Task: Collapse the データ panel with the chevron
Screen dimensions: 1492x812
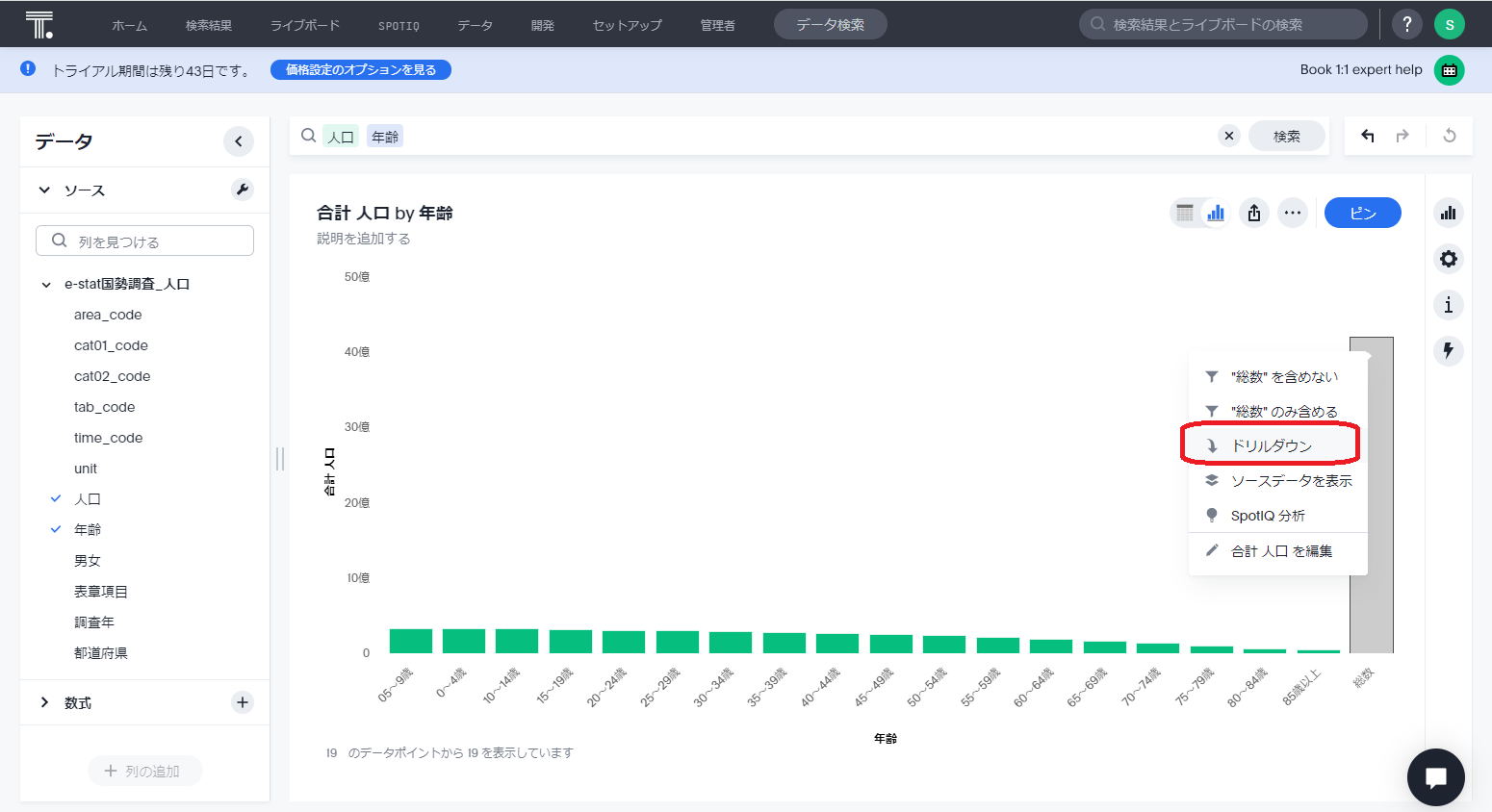Action: pyautogui.click(x=239, y=141)
